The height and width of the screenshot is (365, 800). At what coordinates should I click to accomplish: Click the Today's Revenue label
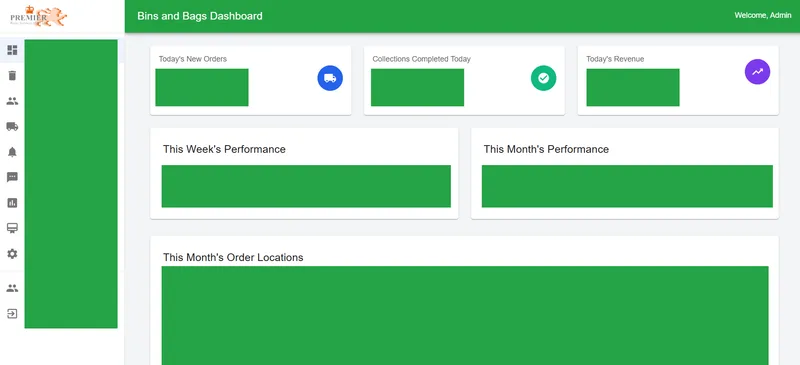(615, 59)
